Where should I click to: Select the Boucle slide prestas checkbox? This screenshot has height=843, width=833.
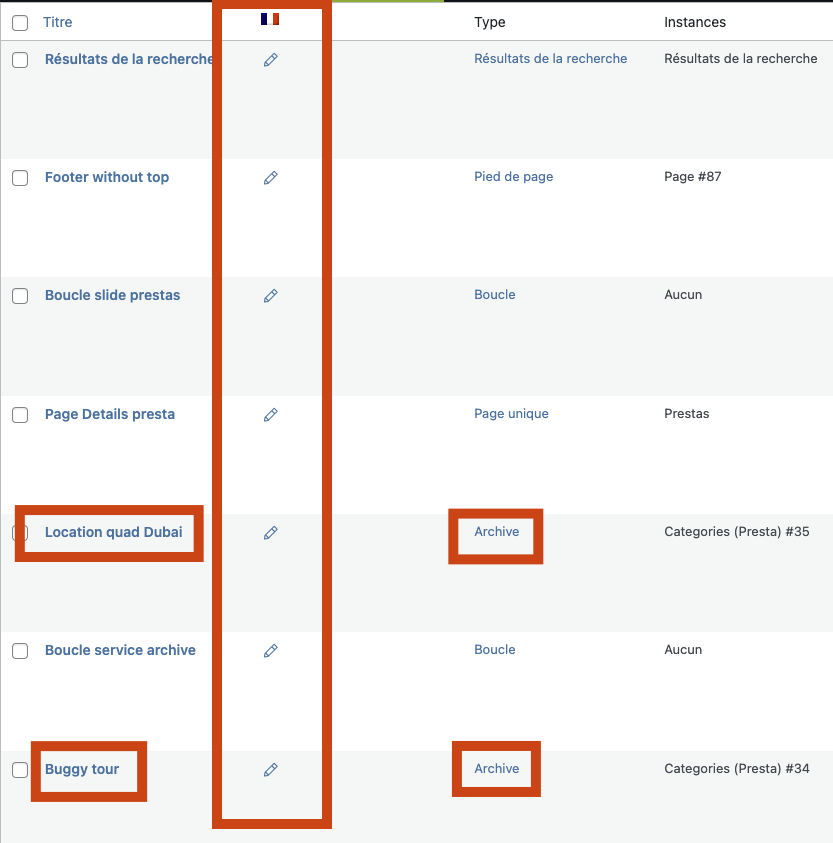[20, 296]
